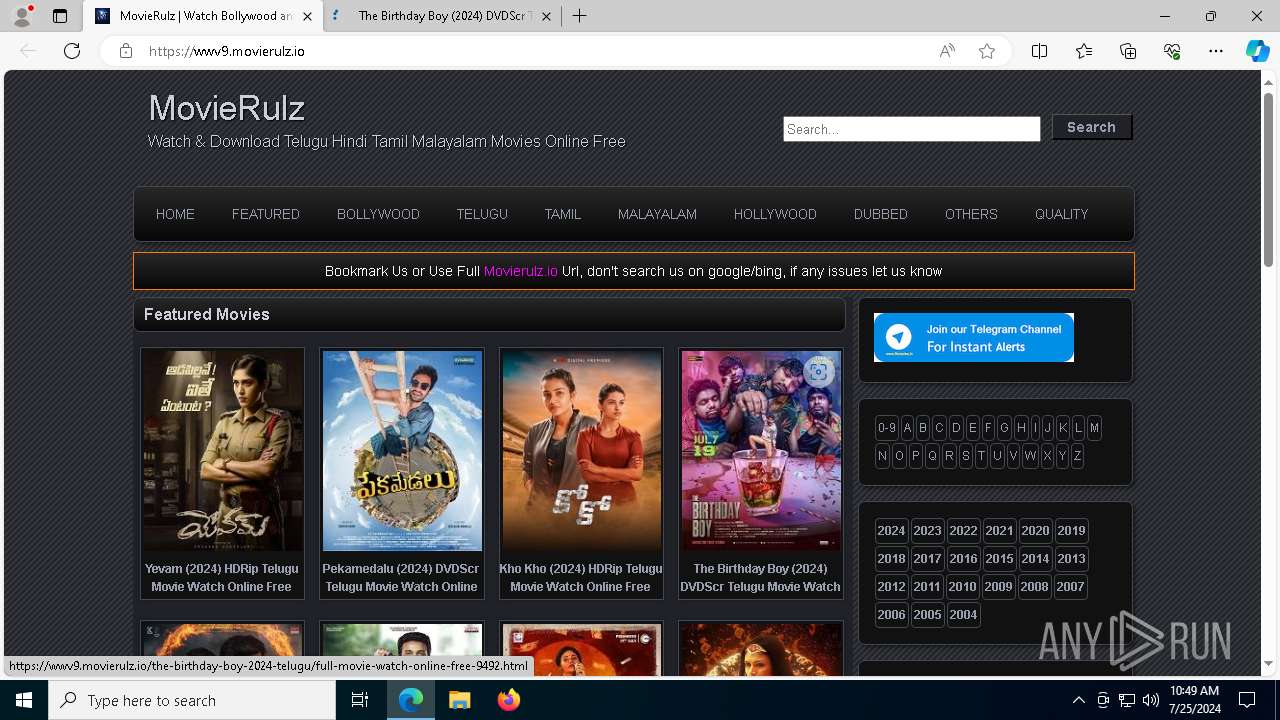This screenshot has width=1280, height=720.
Task: Open the QUALITY menu
Action: coord(1061,214)
